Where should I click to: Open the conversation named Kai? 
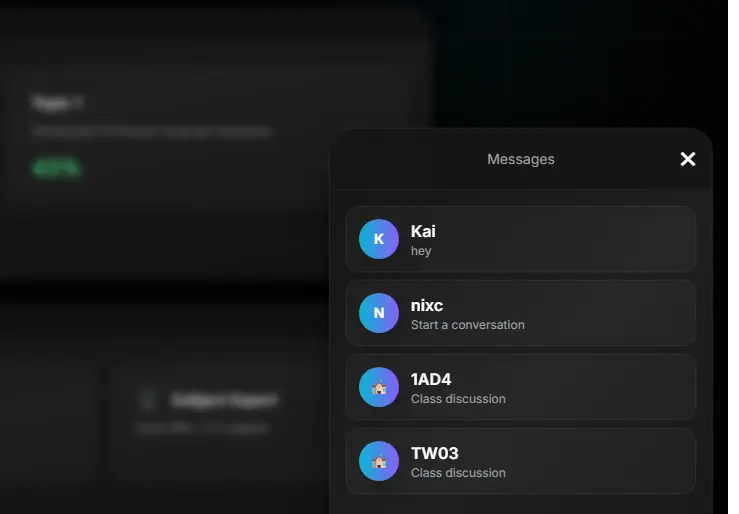[x=521, y=239]
